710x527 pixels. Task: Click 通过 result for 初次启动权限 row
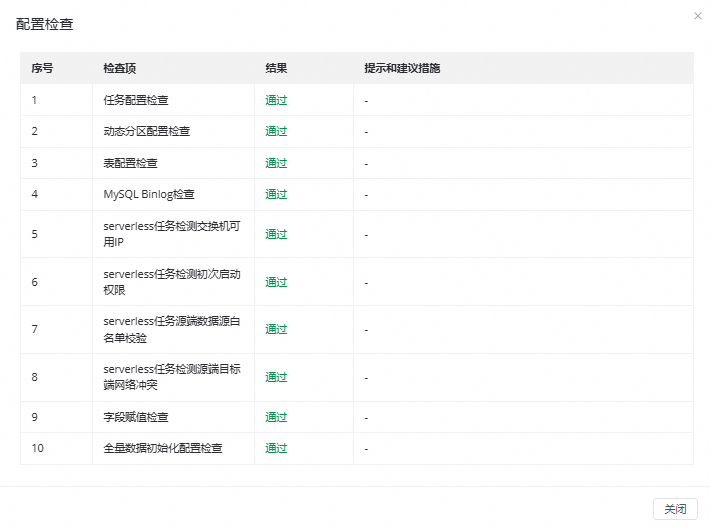[276, 282]
